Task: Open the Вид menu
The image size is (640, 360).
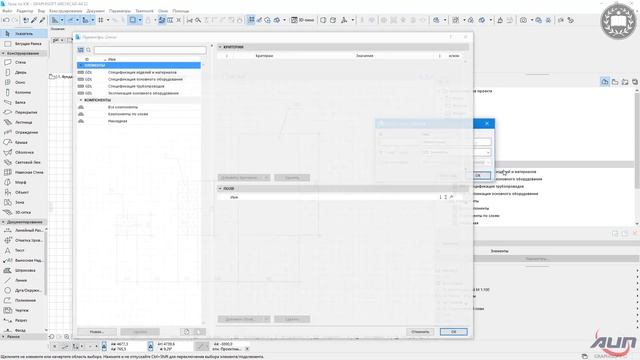Action: pyautogui.click(x=41, y=11)
